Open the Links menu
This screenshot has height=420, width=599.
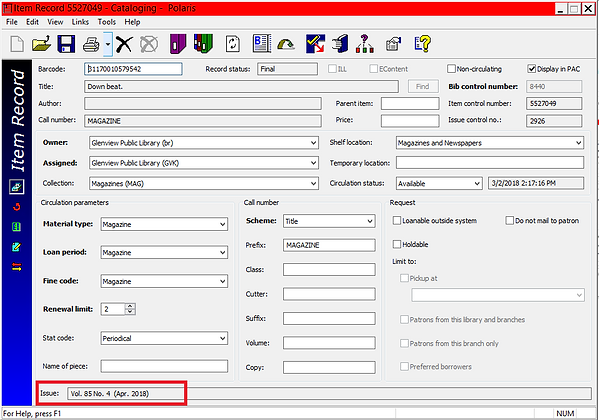pyautogui.click(x=80, y=22)
